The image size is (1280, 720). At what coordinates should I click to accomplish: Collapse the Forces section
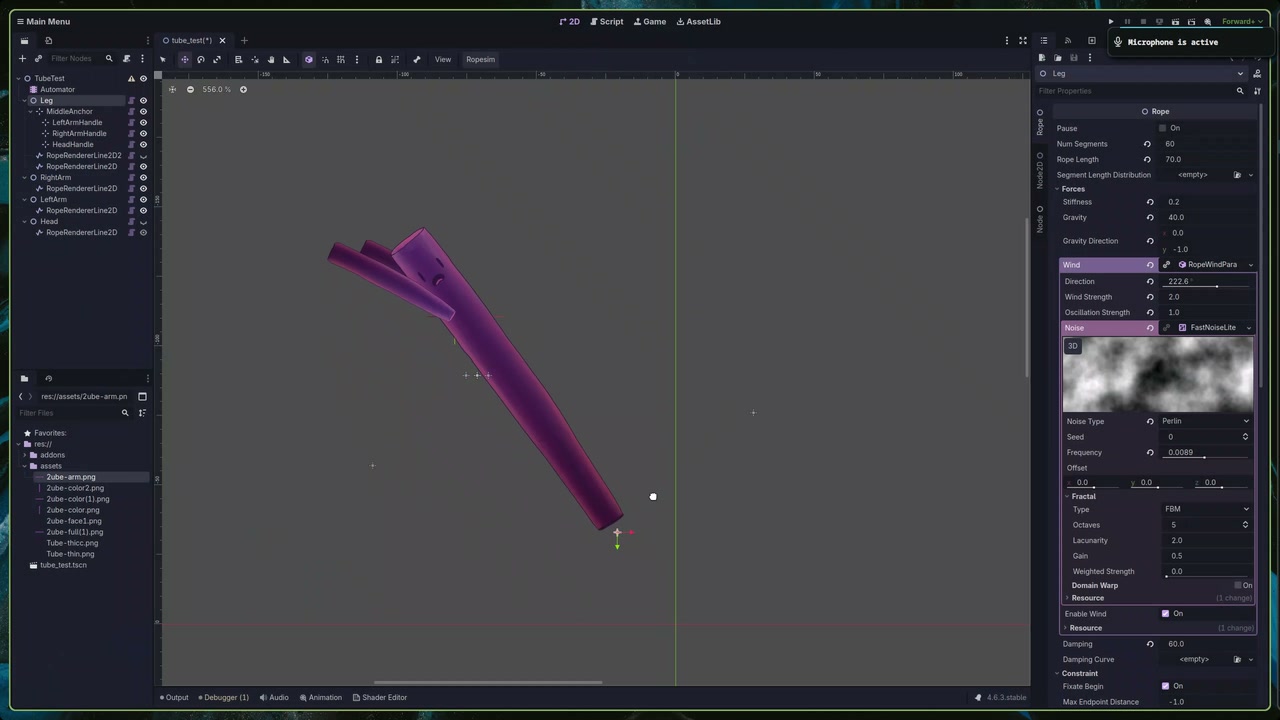[1073, 189]
